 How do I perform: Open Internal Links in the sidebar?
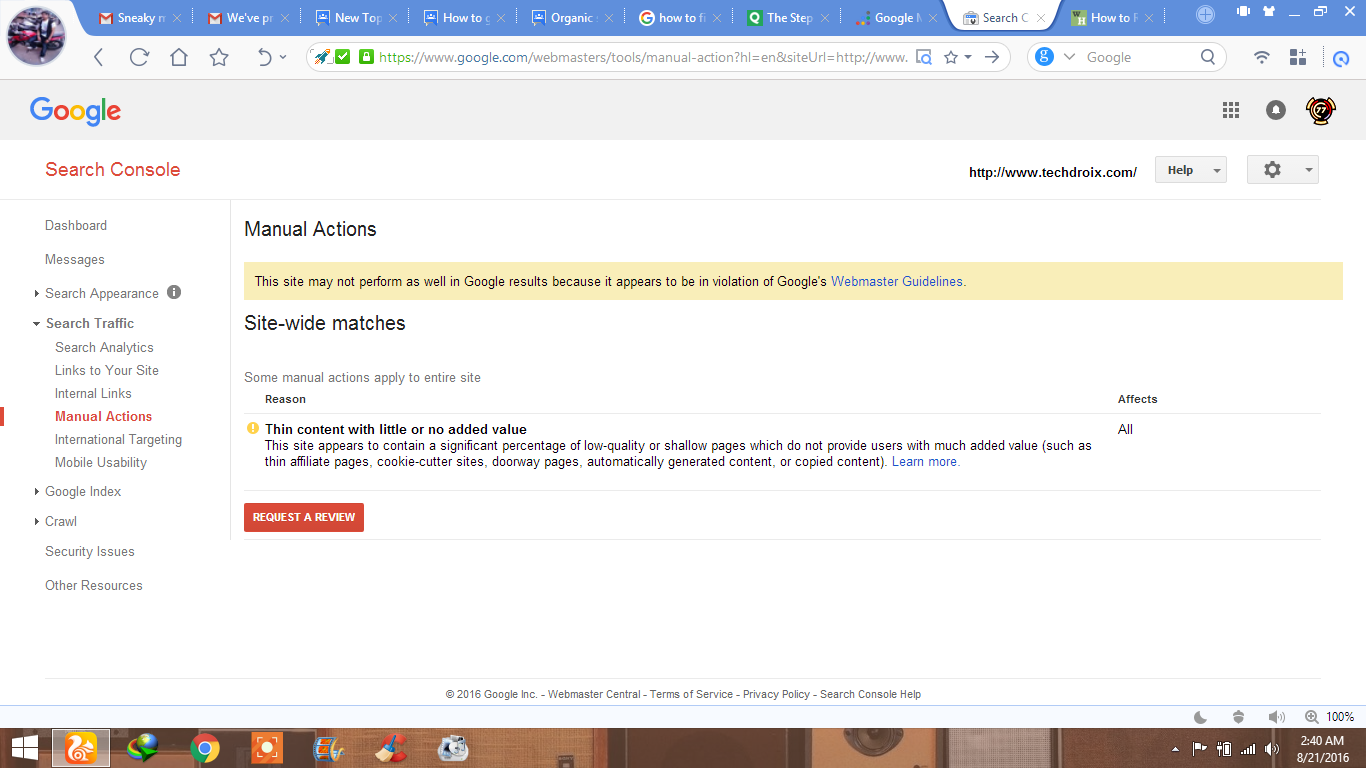click(x=94, y=393)
